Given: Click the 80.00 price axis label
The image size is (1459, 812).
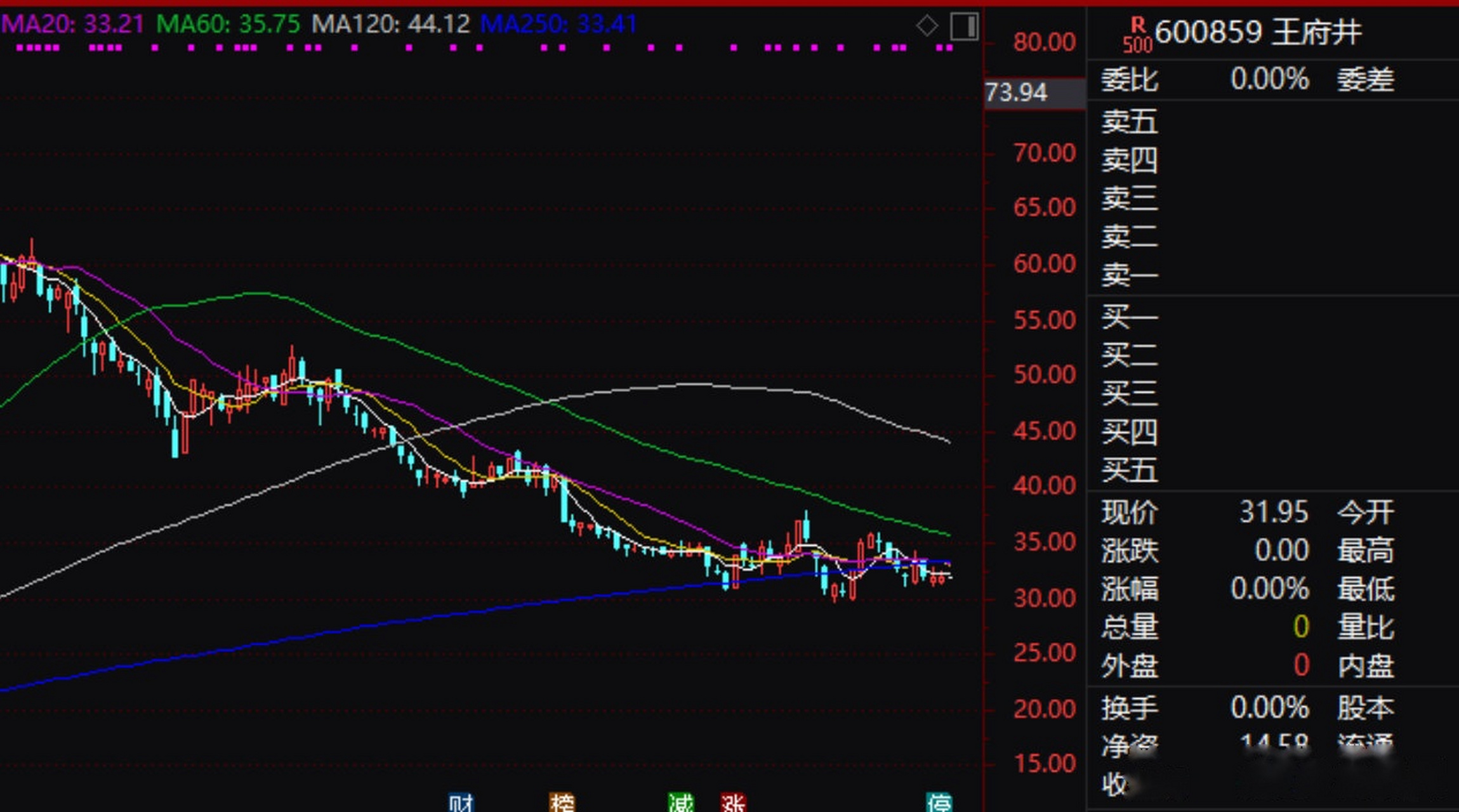Looking at the screenshot, I should (x=1044, y=42).
